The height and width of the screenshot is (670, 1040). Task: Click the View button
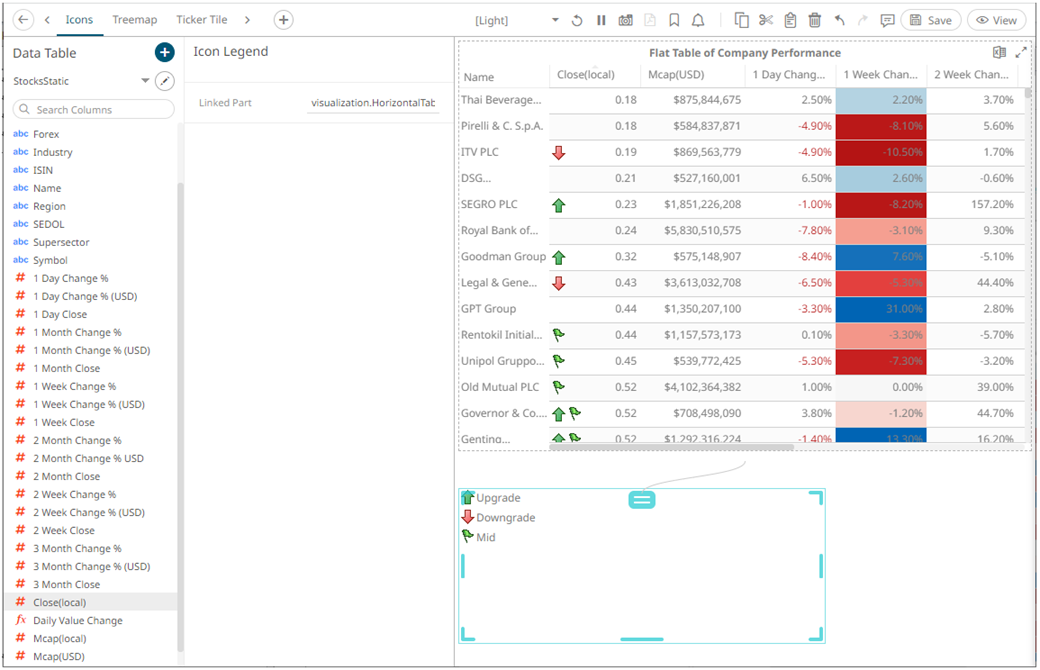pyautogui.click(x=996, y=20)
